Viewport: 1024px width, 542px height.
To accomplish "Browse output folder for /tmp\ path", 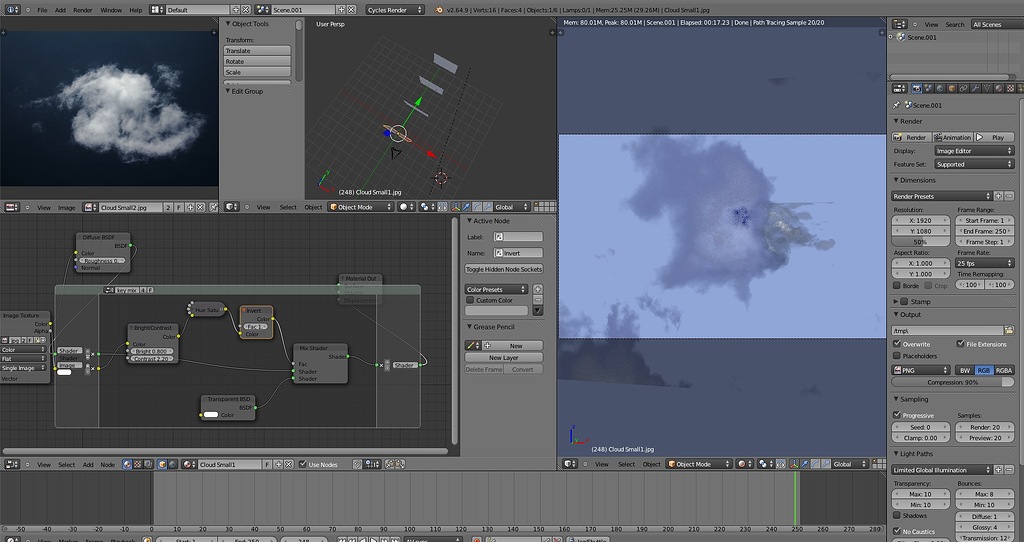I will (x=1010, y=330).
